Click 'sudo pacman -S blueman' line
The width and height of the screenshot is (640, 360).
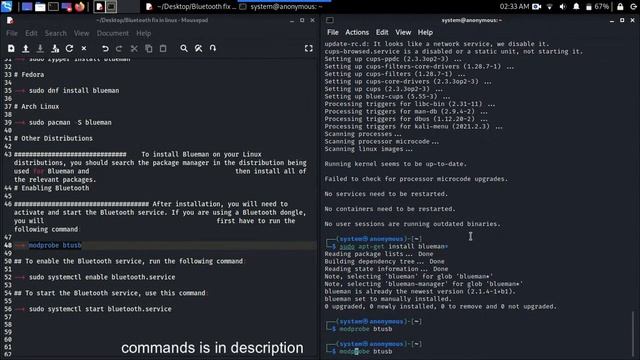pos(70,122)
